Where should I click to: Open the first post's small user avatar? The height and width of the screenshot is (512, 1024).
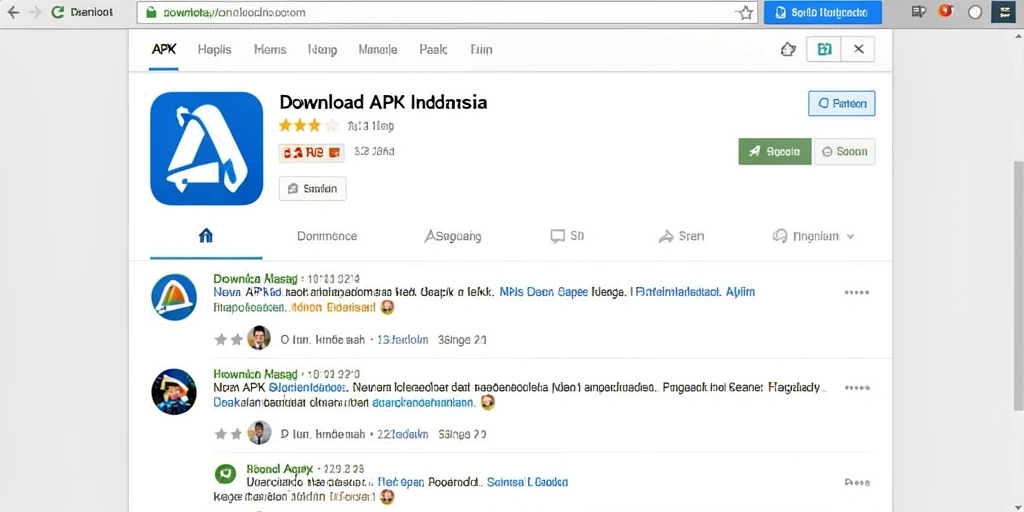[259, 338]
